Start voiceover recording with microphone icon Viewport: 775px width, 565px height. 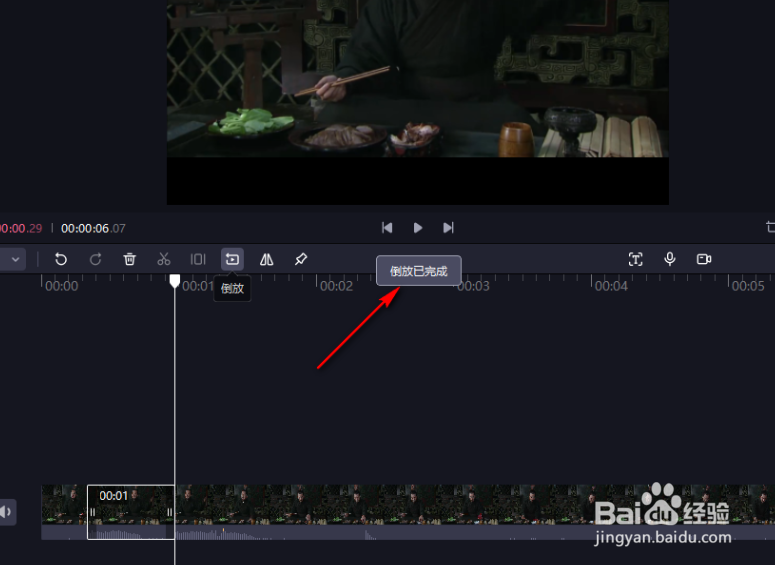pos(670,259)
